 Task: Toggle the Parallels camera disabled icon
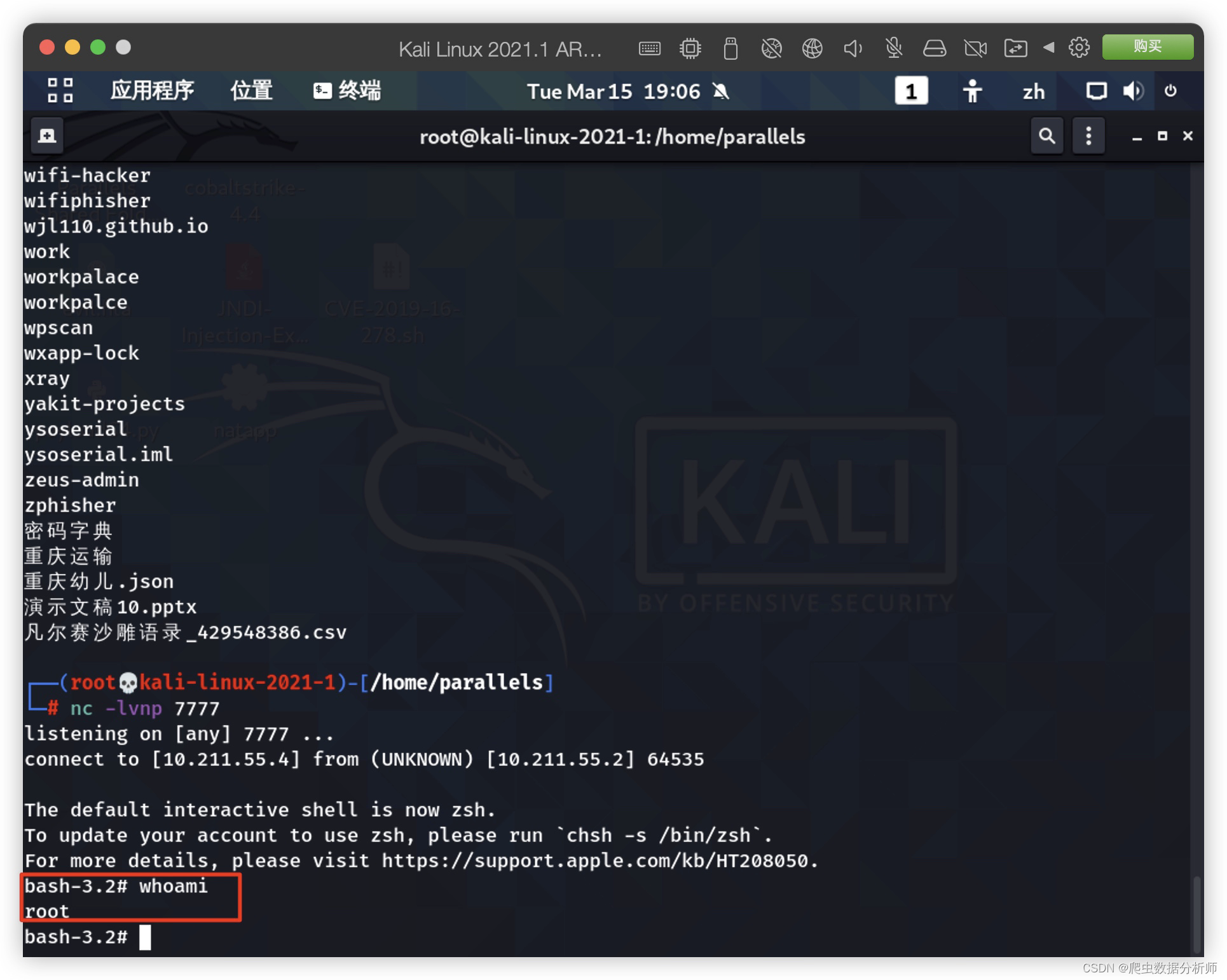(x=975, y=48)
